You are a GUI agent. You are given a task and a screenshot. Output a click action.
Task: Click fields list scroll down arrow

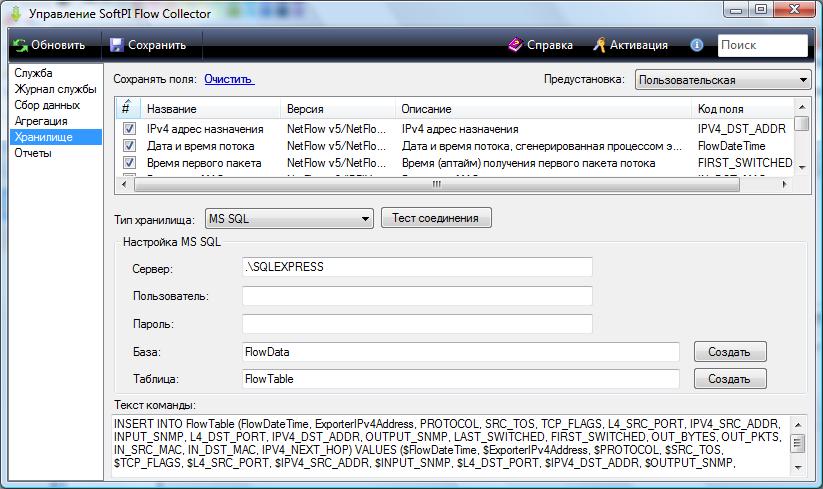click(801, 167)
